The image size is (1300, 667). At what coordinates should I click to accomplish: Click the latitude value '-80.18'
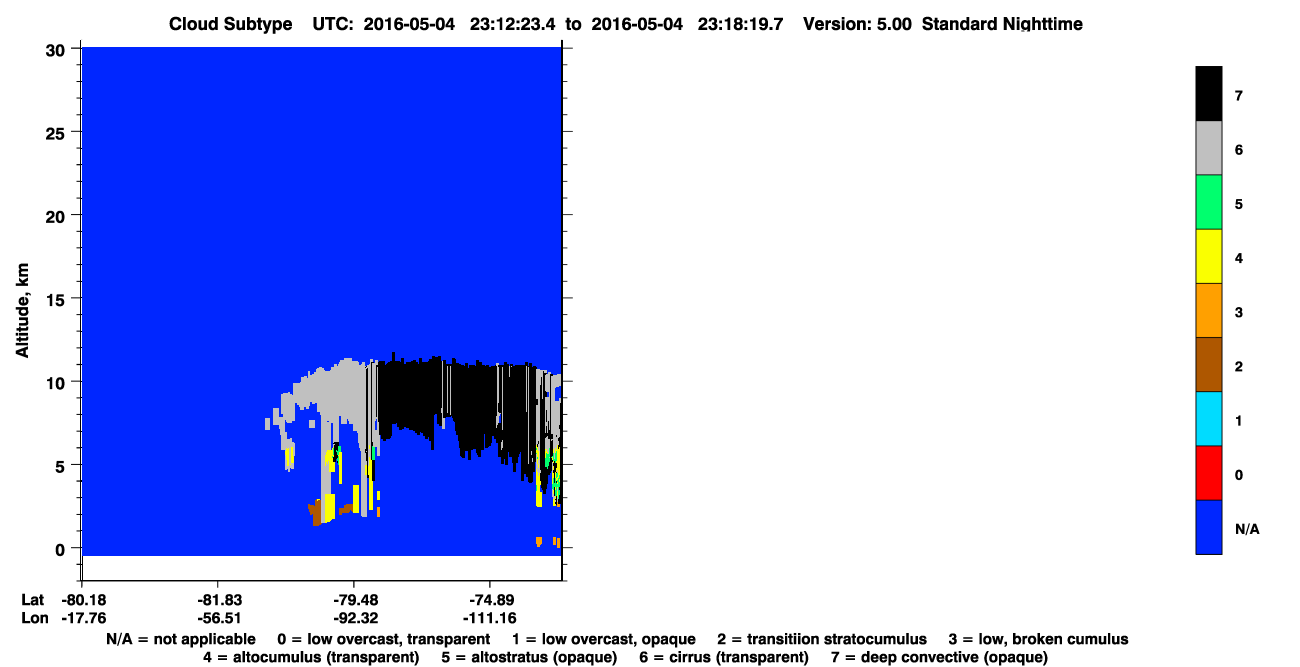[82, 600]
